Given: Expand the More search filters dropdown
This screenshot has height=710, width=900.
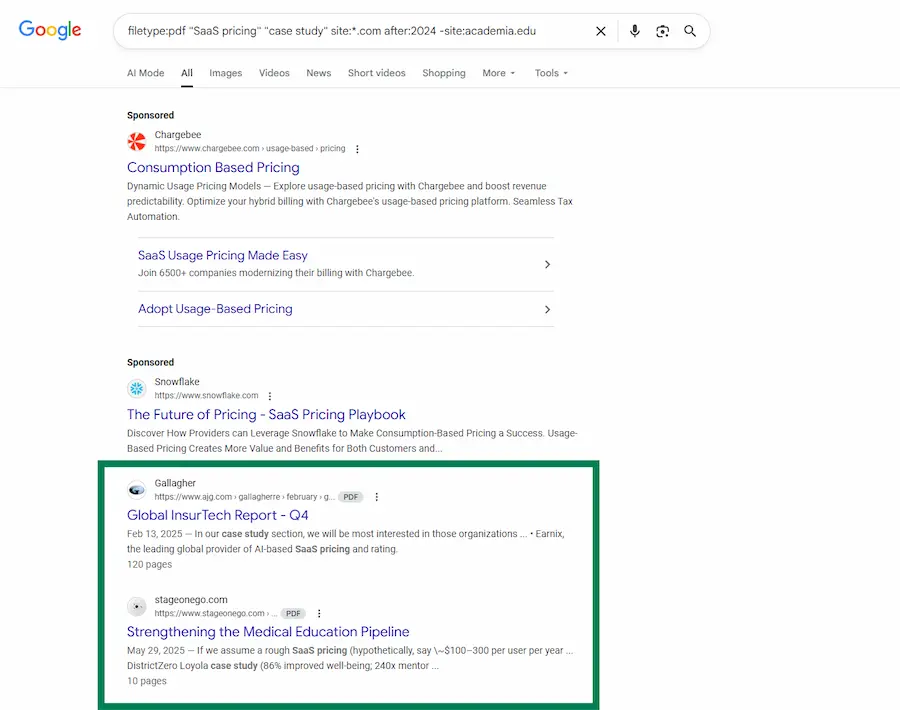Looking at the screenshot, I should pos(498,73).
